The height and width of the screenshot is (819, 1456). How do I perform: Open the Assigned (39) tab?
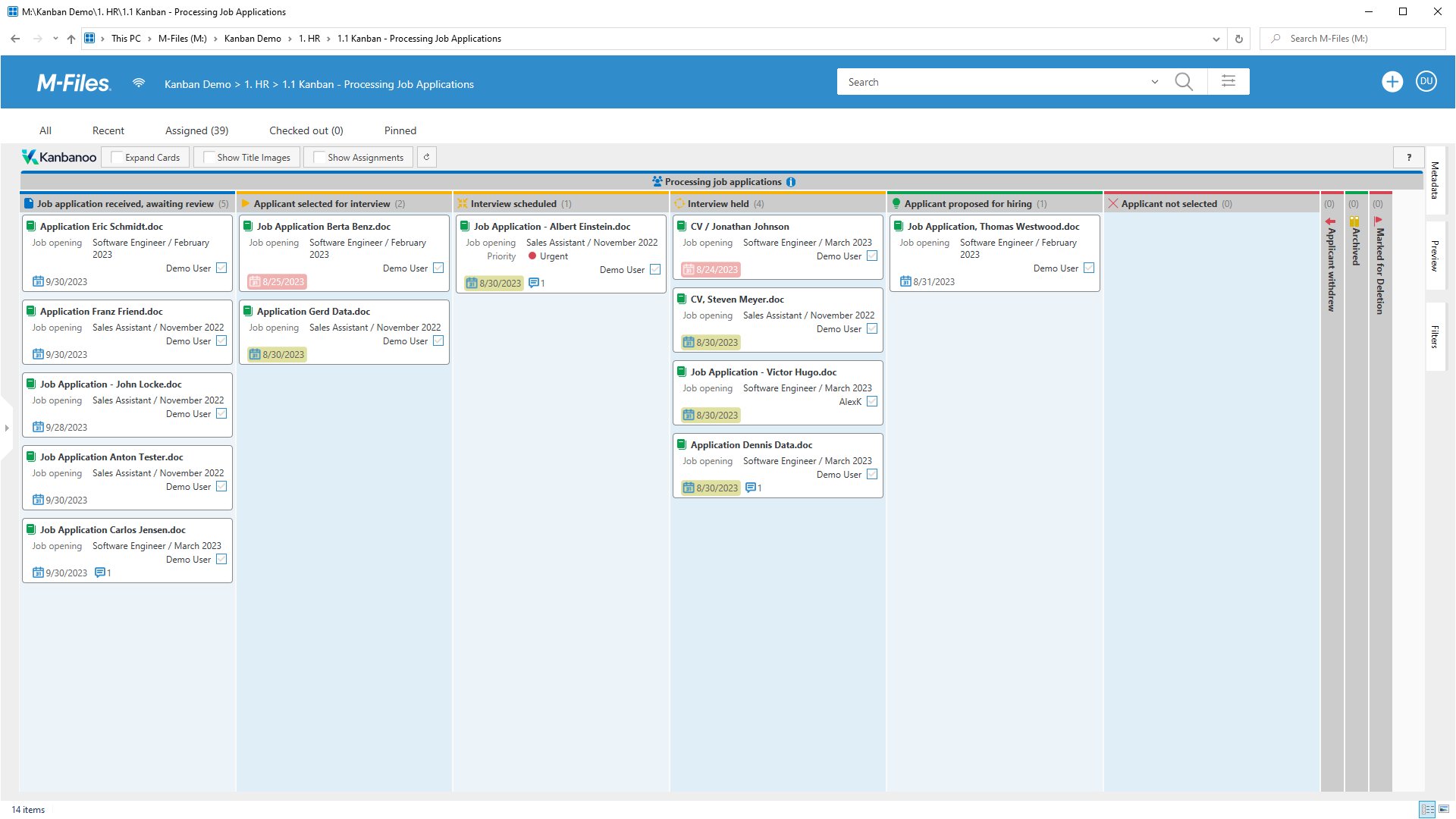196,130
